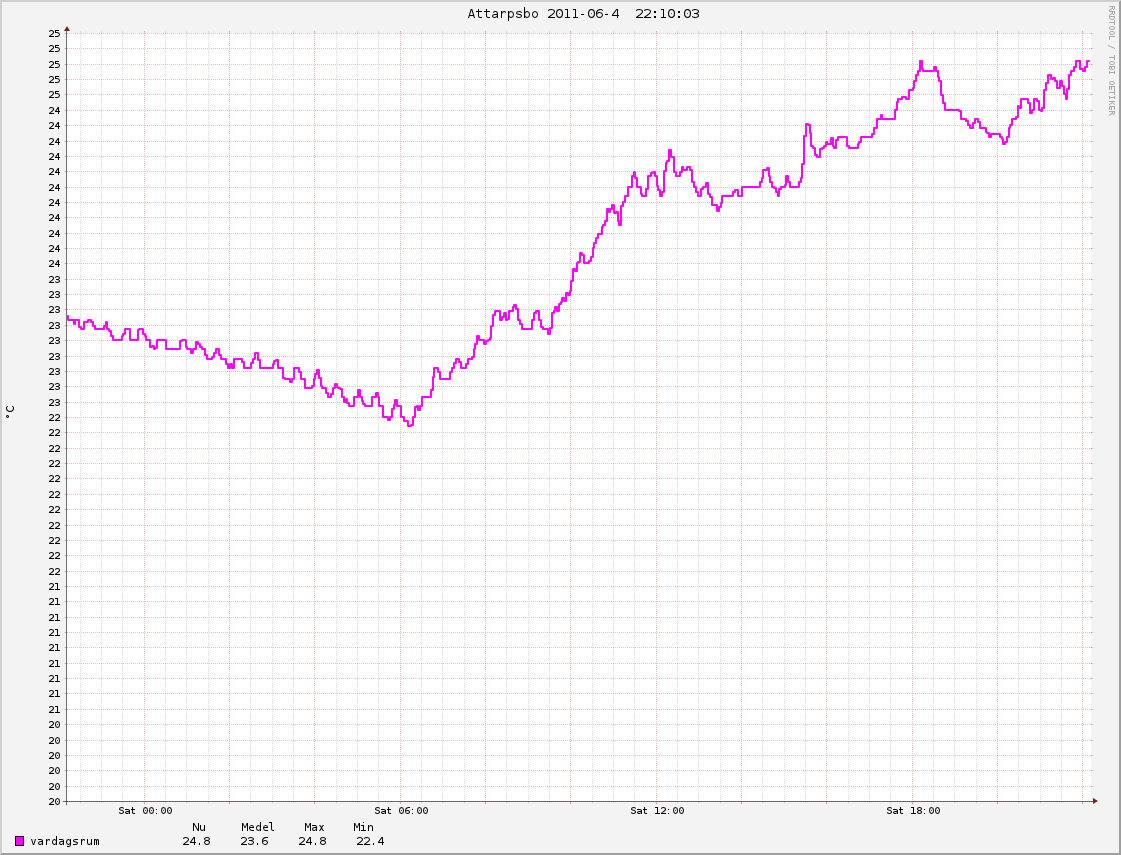Click the magenta vardagsrum legend swatch
Screen dimensions: 1121x855
point(20,841)
